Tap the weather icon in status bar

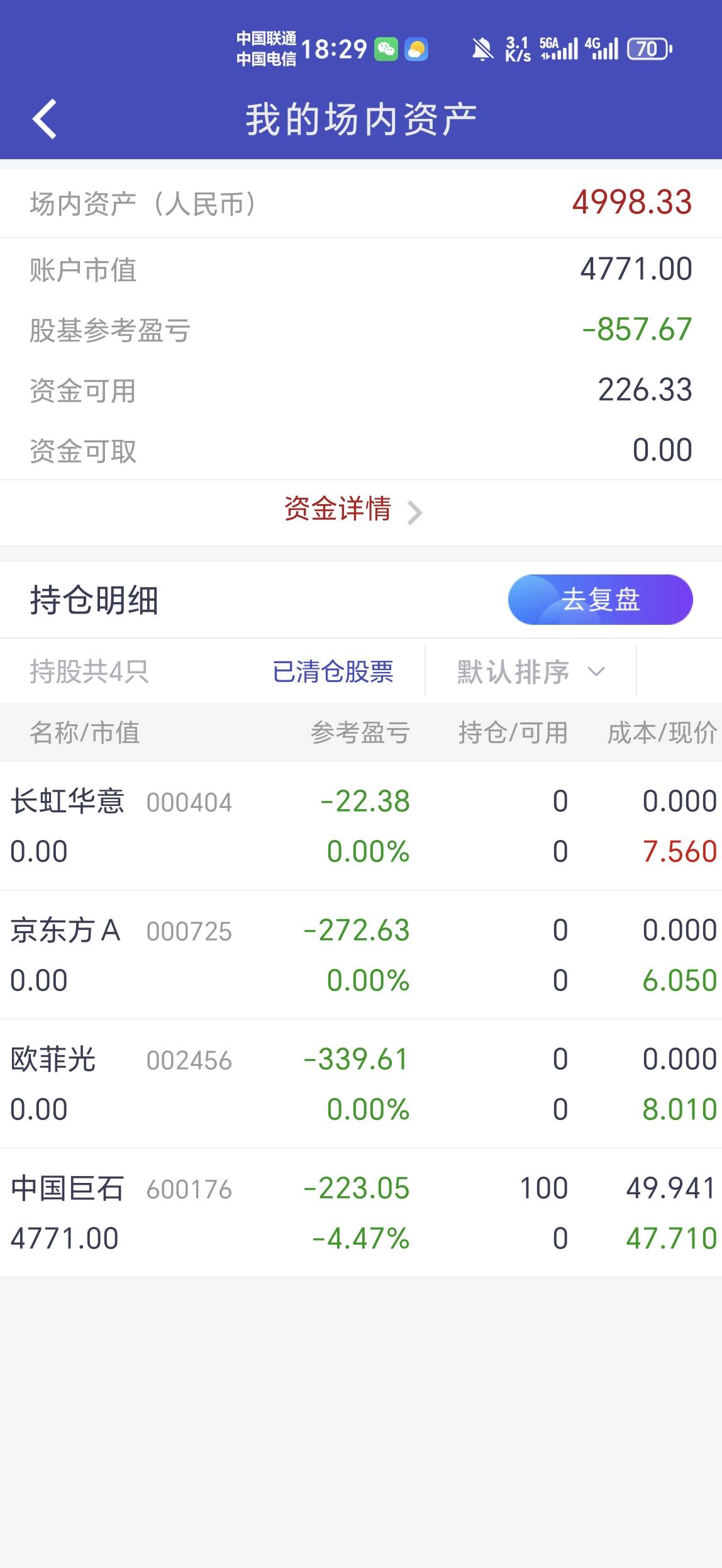tap(416, 49)
